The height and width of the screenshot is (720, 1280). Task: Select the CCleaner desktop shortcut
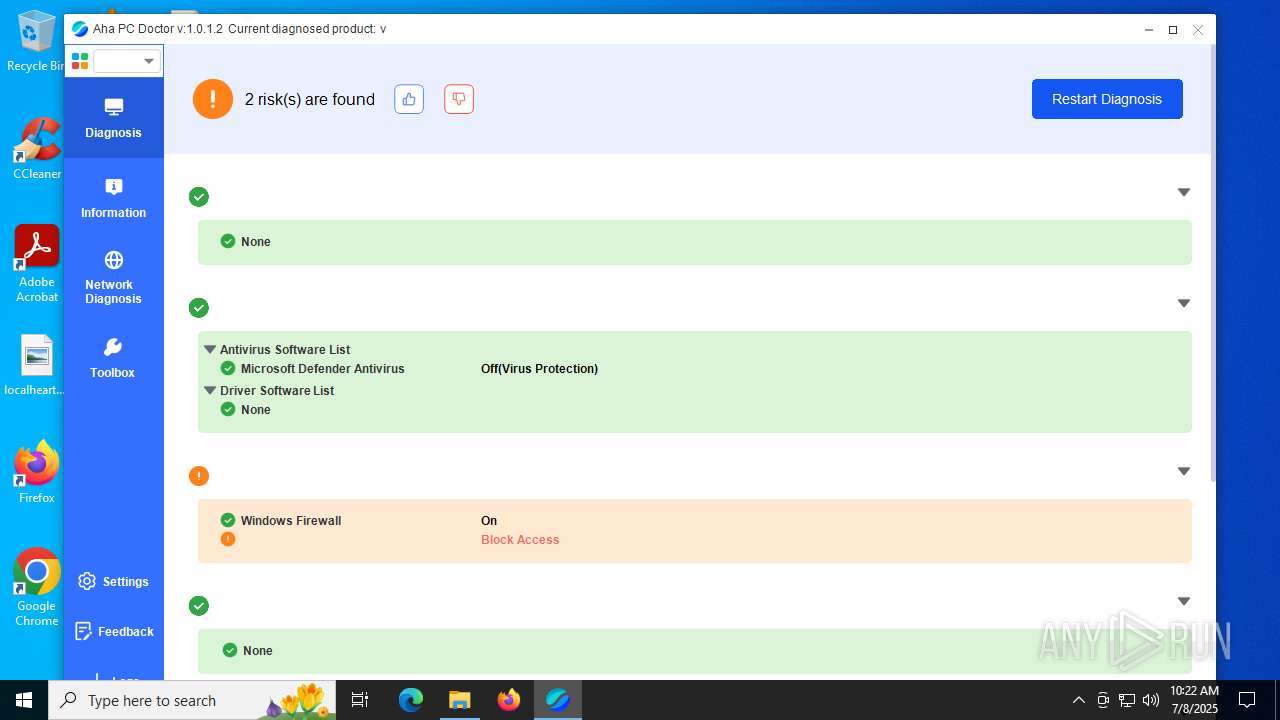(x=37, y=148)
